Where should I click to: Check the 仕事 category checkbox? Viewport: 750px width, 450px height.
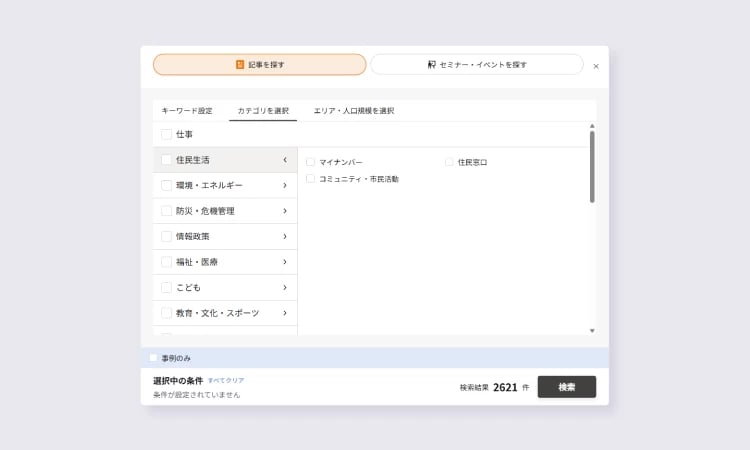tap(167, 134)
